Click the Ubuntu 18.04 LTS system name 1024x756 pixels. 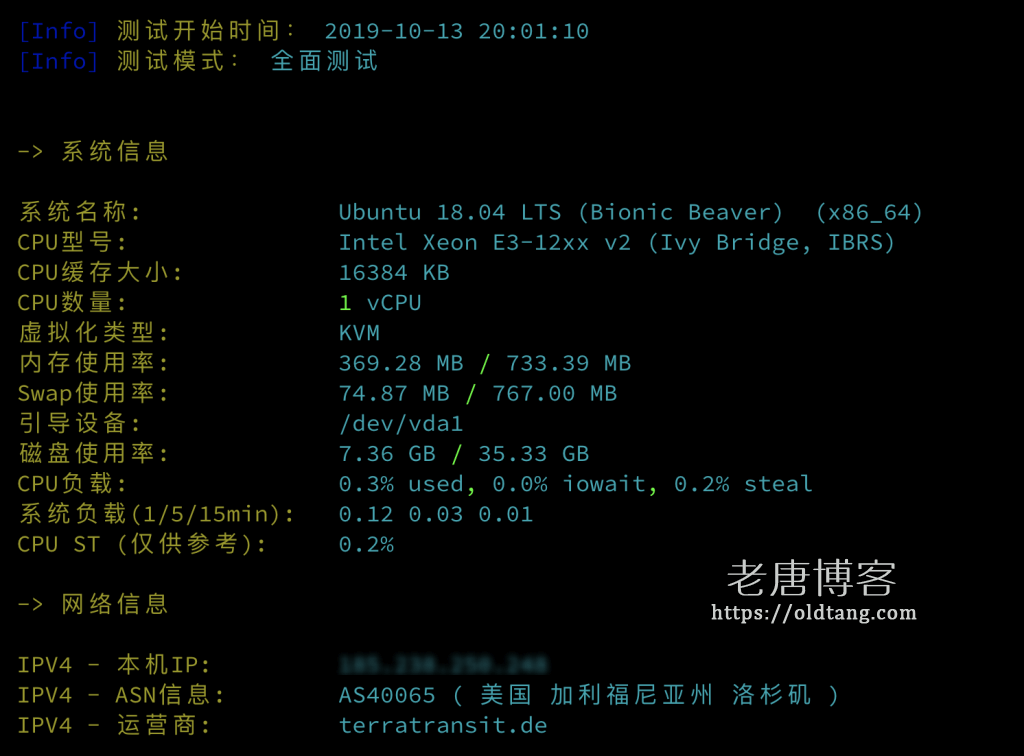point(450,212)
